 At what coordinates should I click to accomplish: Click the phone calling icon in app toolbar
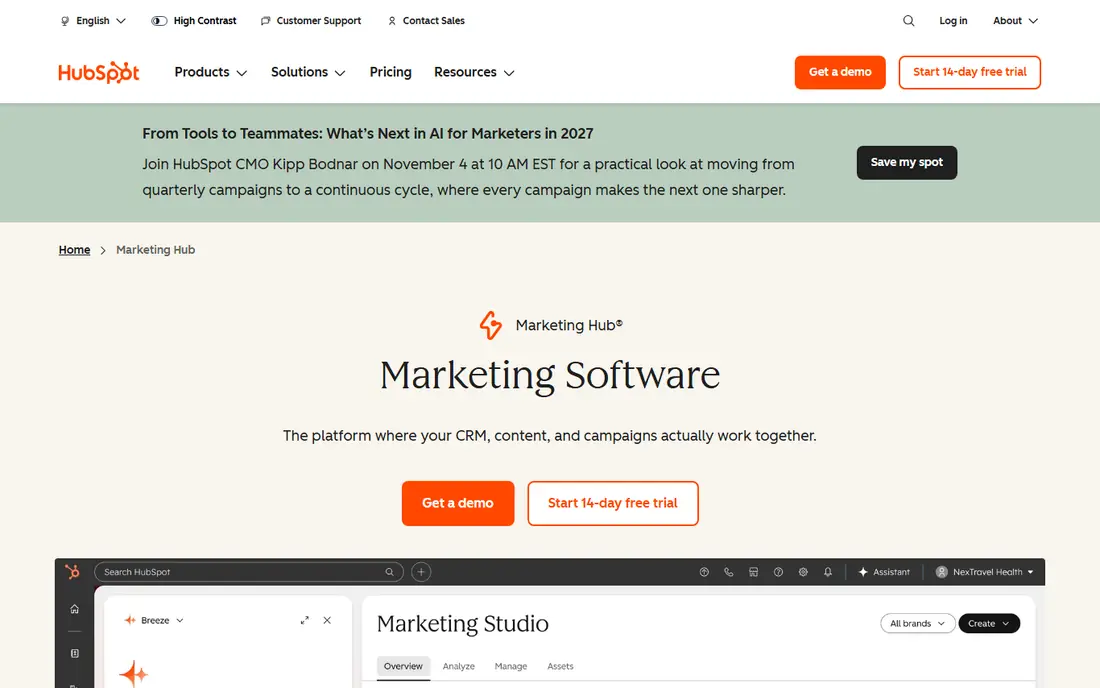(x=728, y=572)
